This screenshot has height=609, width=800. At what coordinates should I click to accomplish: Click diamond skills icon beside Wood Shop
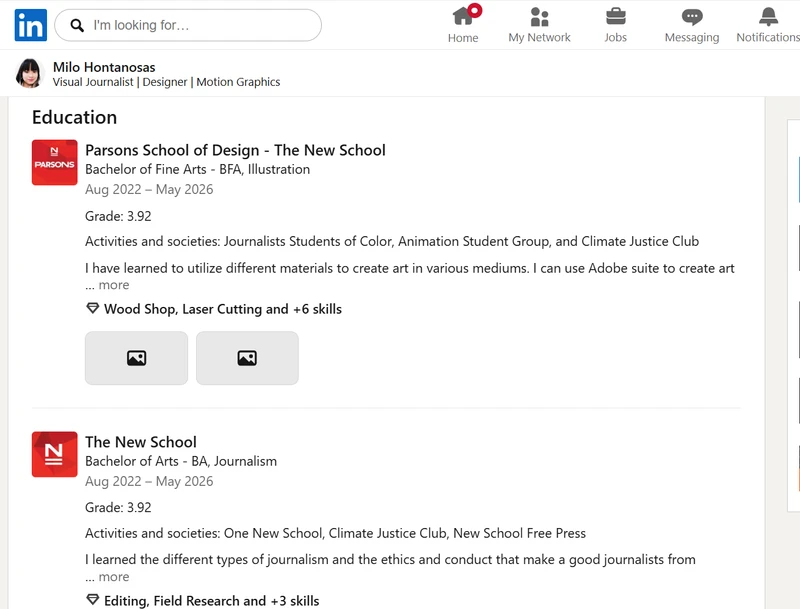pyautogui.click(x=92, y=308)
